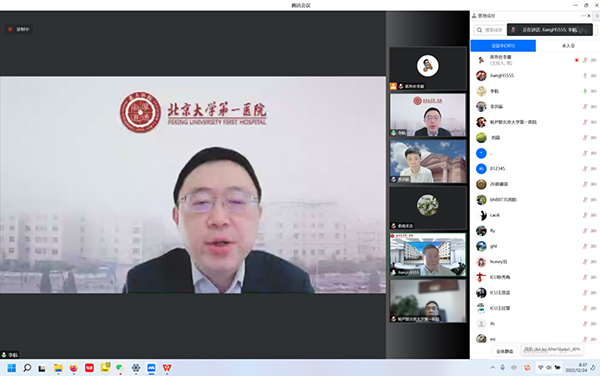Image resolution: width=600 pixels, height=376 pixels.
Task: Click avatar of member honey
Action: (481, 262)
